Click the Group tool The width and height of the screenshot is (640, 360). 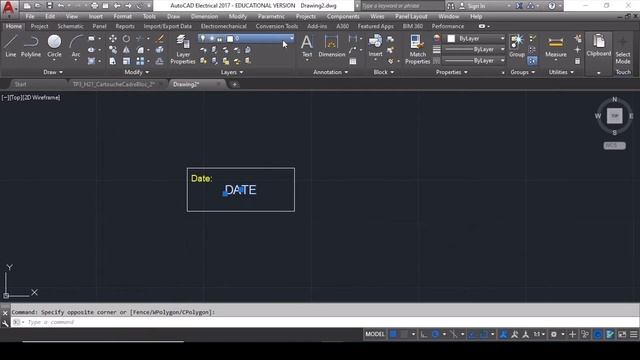(517, 46)
